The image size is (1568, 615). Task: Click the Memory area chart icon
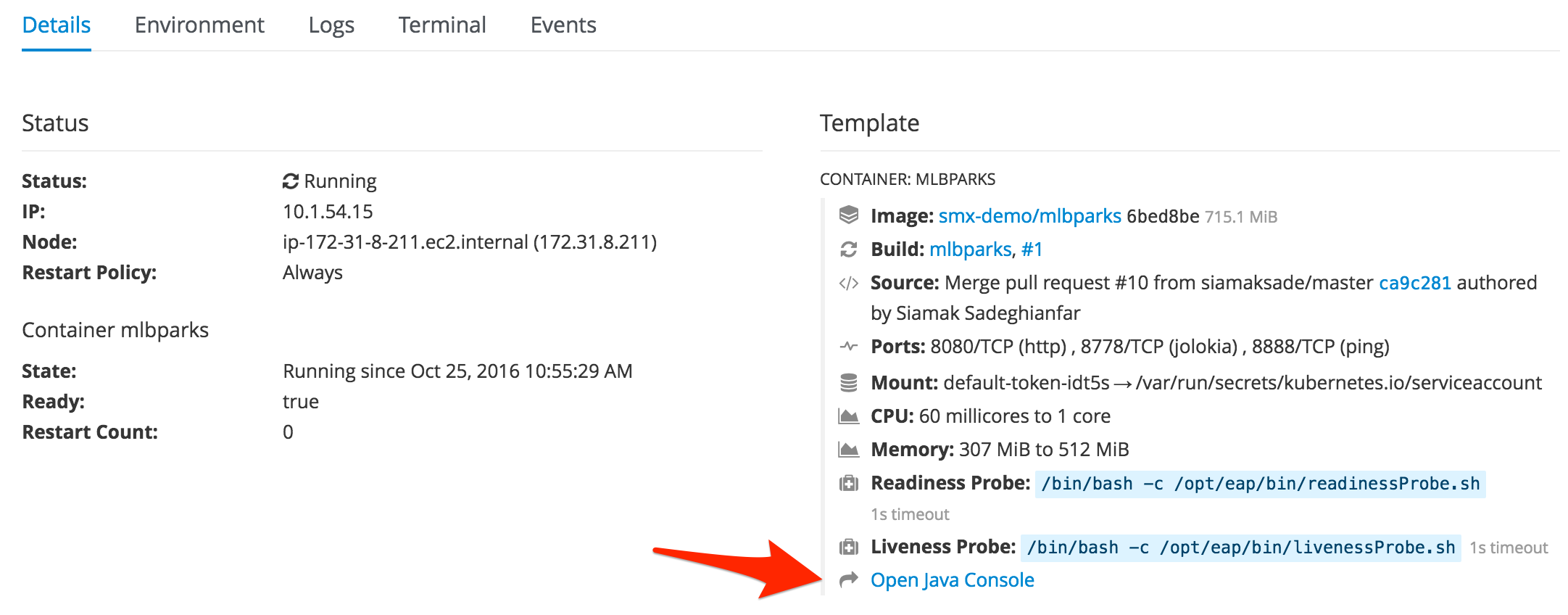coord(848,450)
